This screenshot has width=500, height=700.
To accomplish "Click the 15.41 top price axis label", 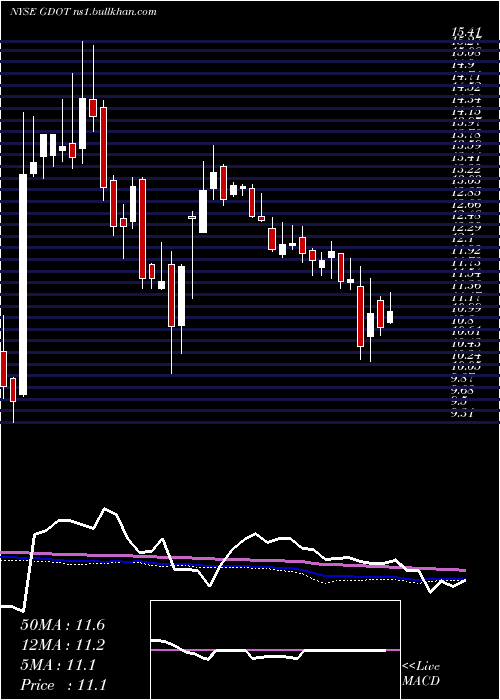I will point(467,32).
